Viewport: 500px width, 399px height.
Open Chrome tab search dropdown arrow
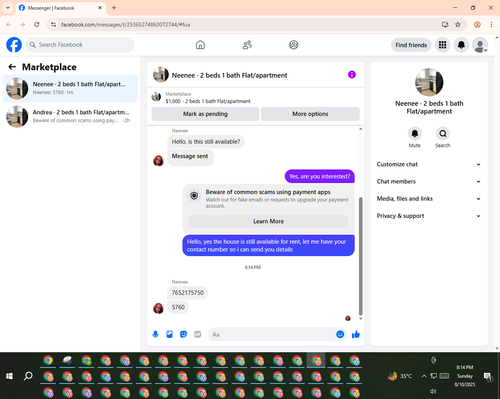pos(8,8)
